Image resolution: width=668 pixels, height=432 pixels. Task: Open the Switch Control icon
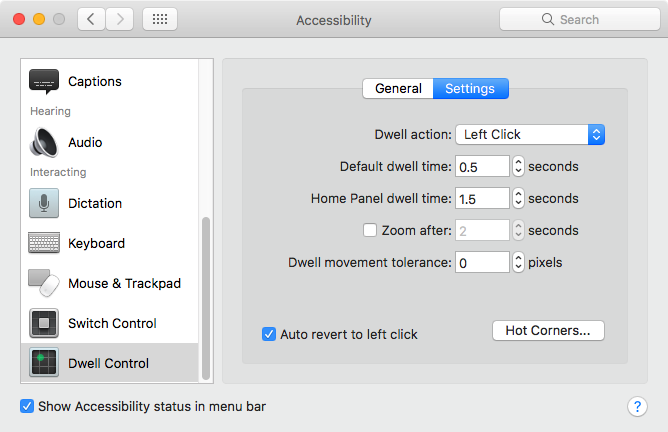tap(44, 323)
